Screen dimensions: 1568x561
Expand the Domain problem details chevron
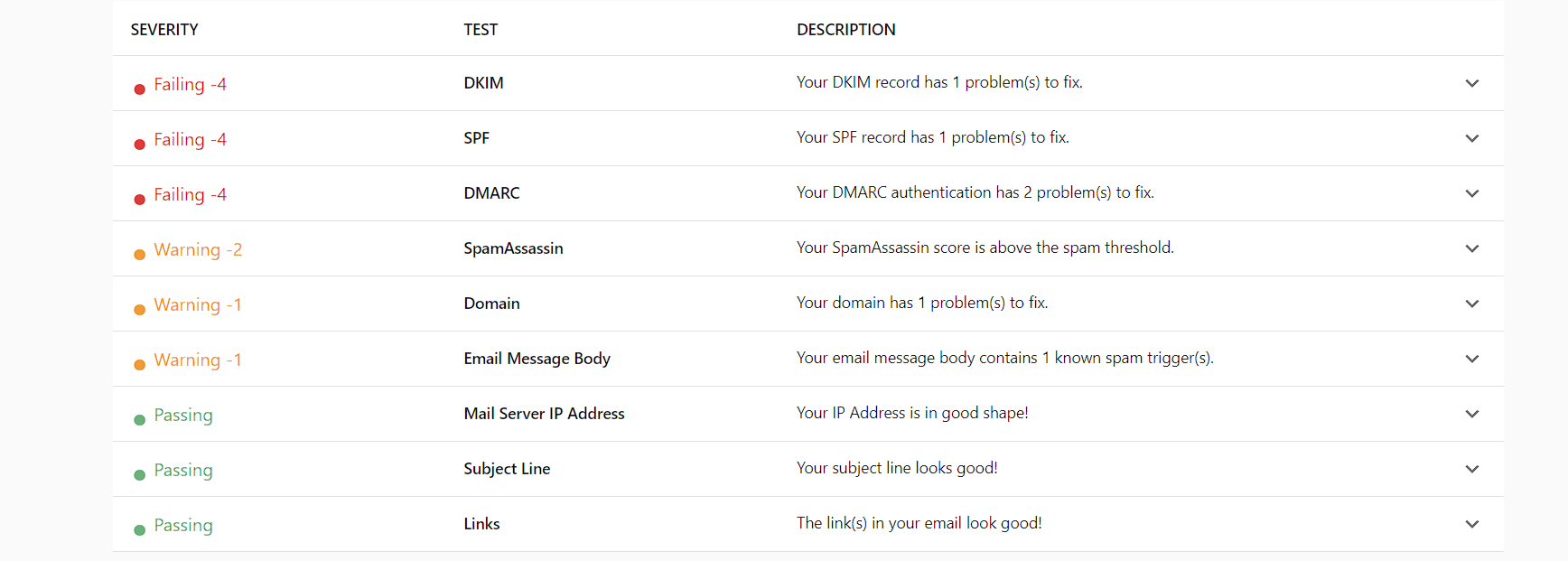tap(1472, 304)
